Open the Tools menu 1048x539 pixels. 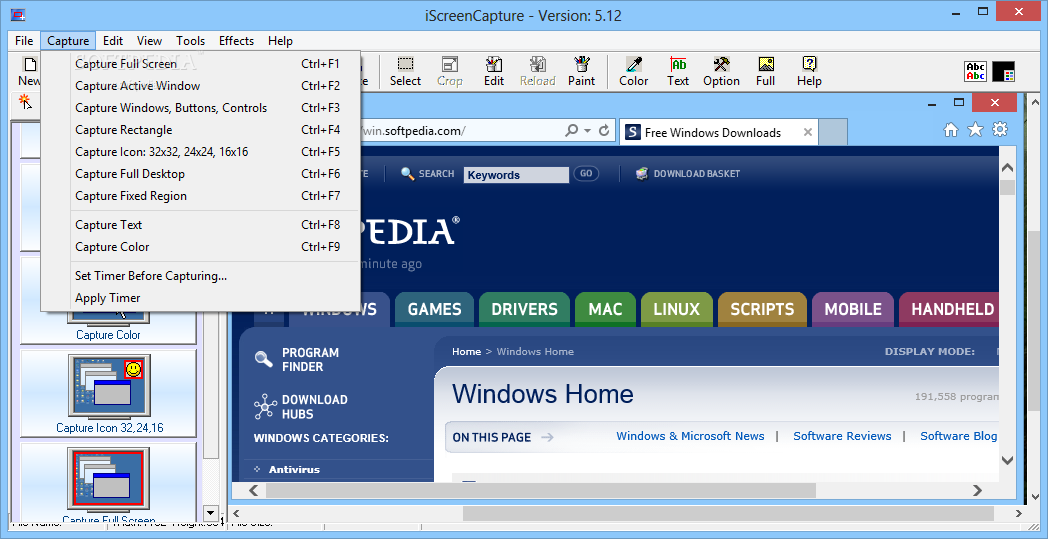pyautogui.click(x=190, y=41)
